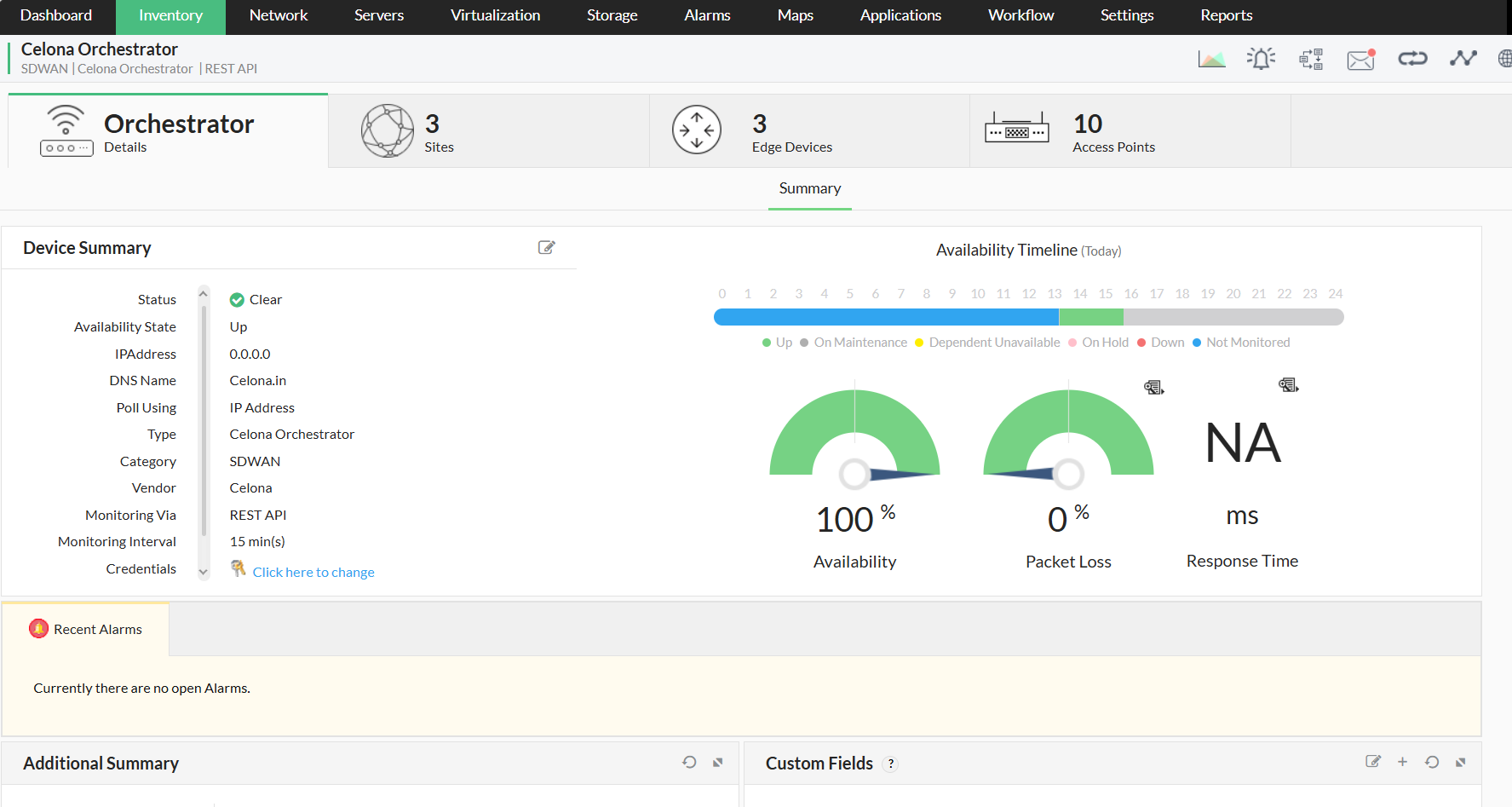Click the Packet Loss gauge detail icon

click(x=1154, y=388)
